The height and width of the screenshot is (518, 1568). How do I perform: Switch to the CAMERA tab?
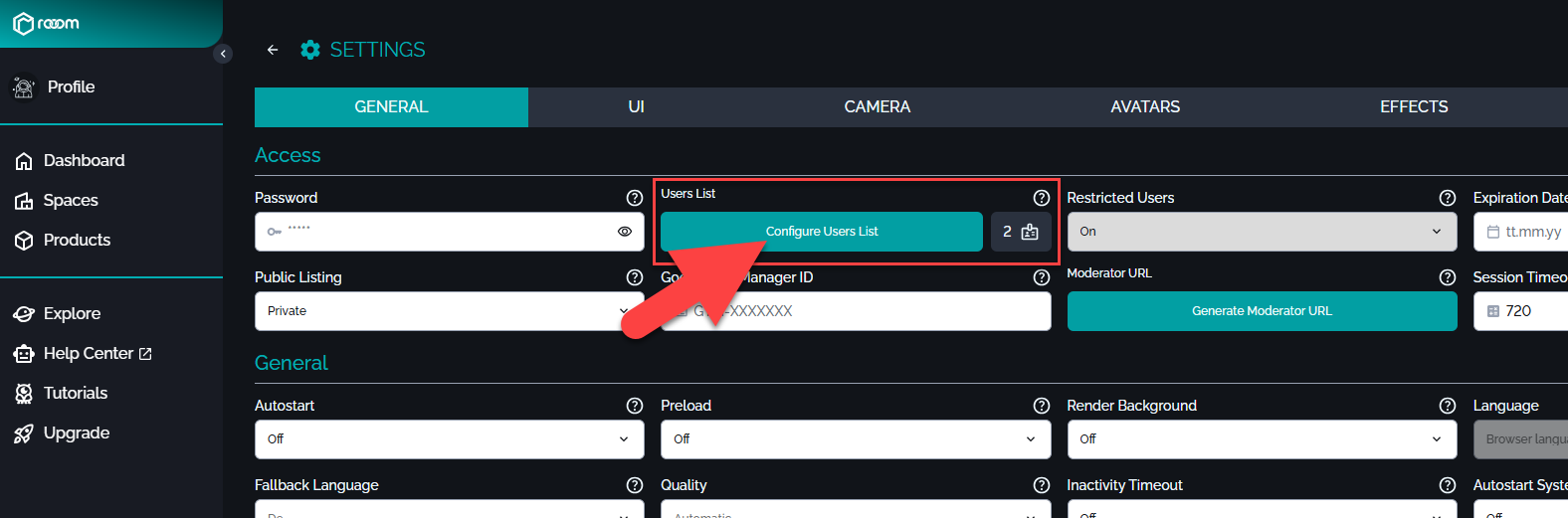coord(877,107)
